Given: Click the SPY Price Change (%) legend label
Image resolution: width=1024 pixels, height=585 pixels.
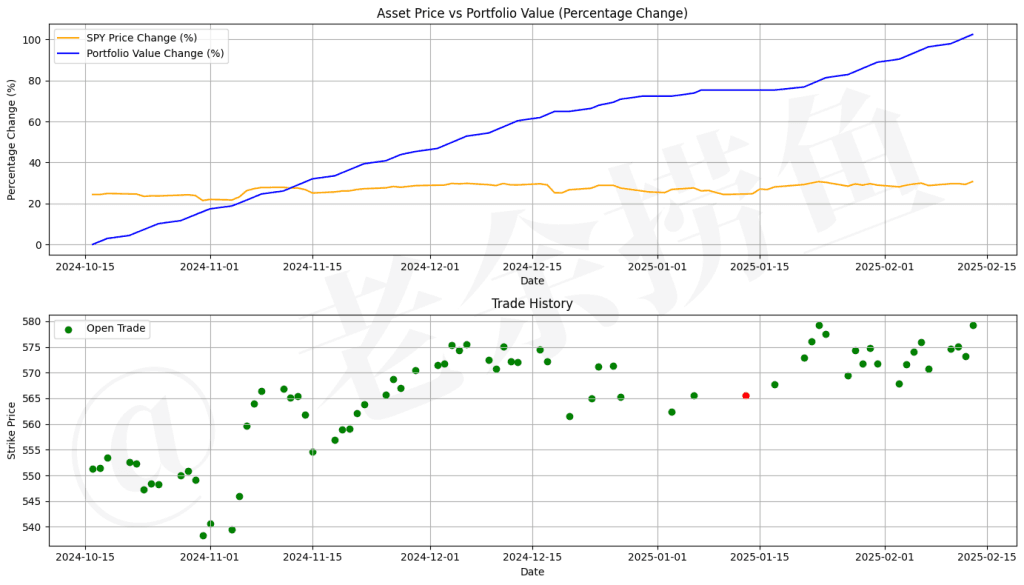Looking at the screenshot, I should point(142,38).
